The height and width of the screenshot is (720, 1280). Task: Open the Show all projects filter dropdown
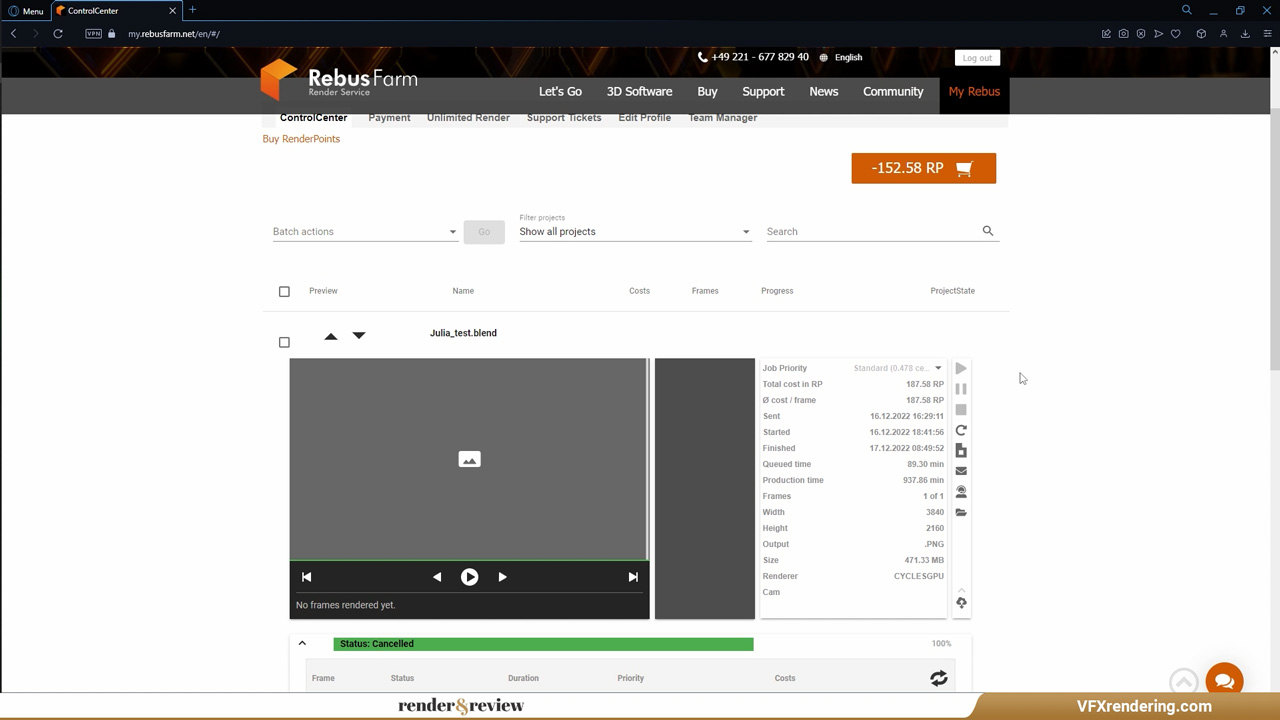[635, 231]
